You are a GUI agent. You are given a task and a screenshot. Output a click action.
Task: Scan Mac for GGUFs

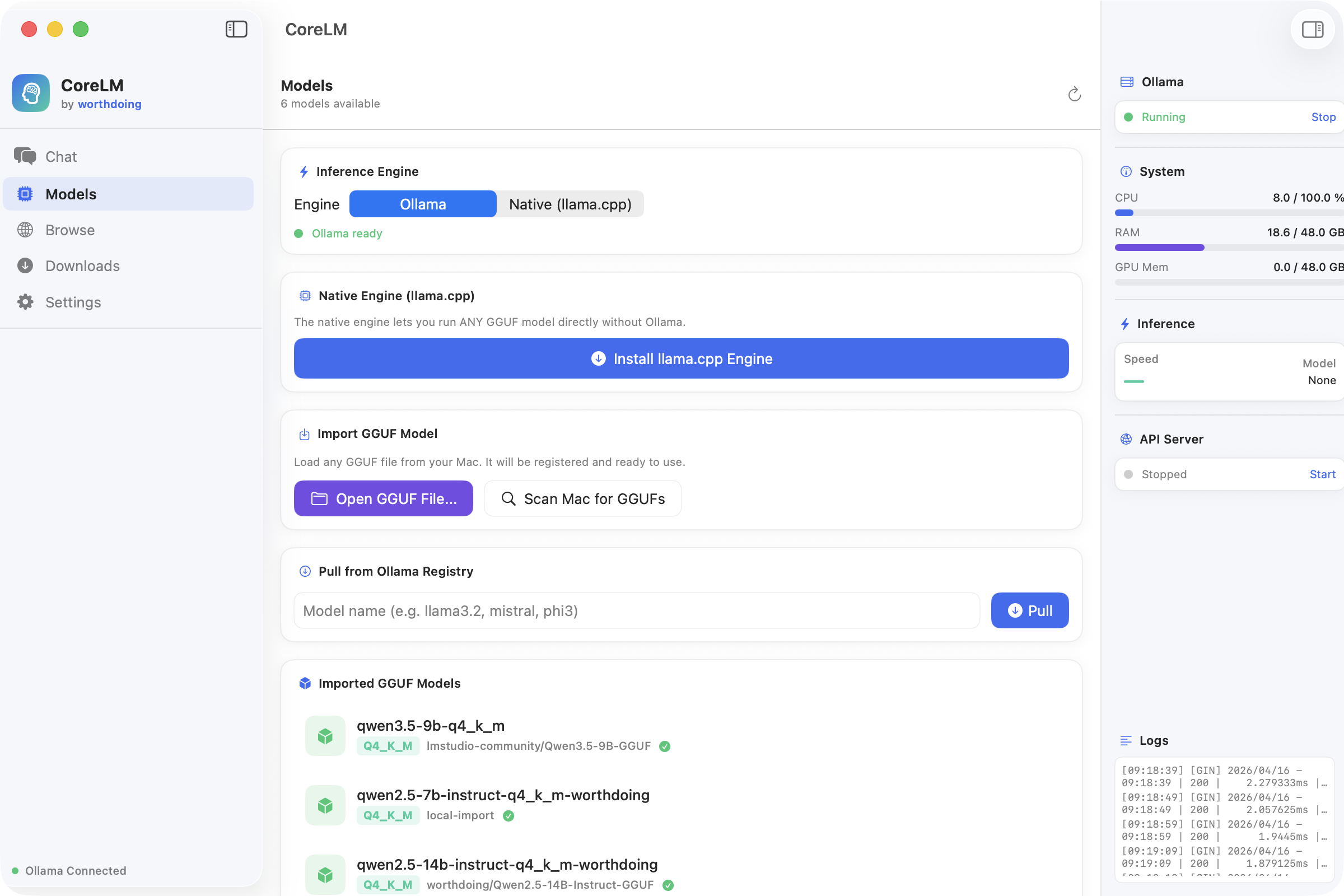pos(582,498)
